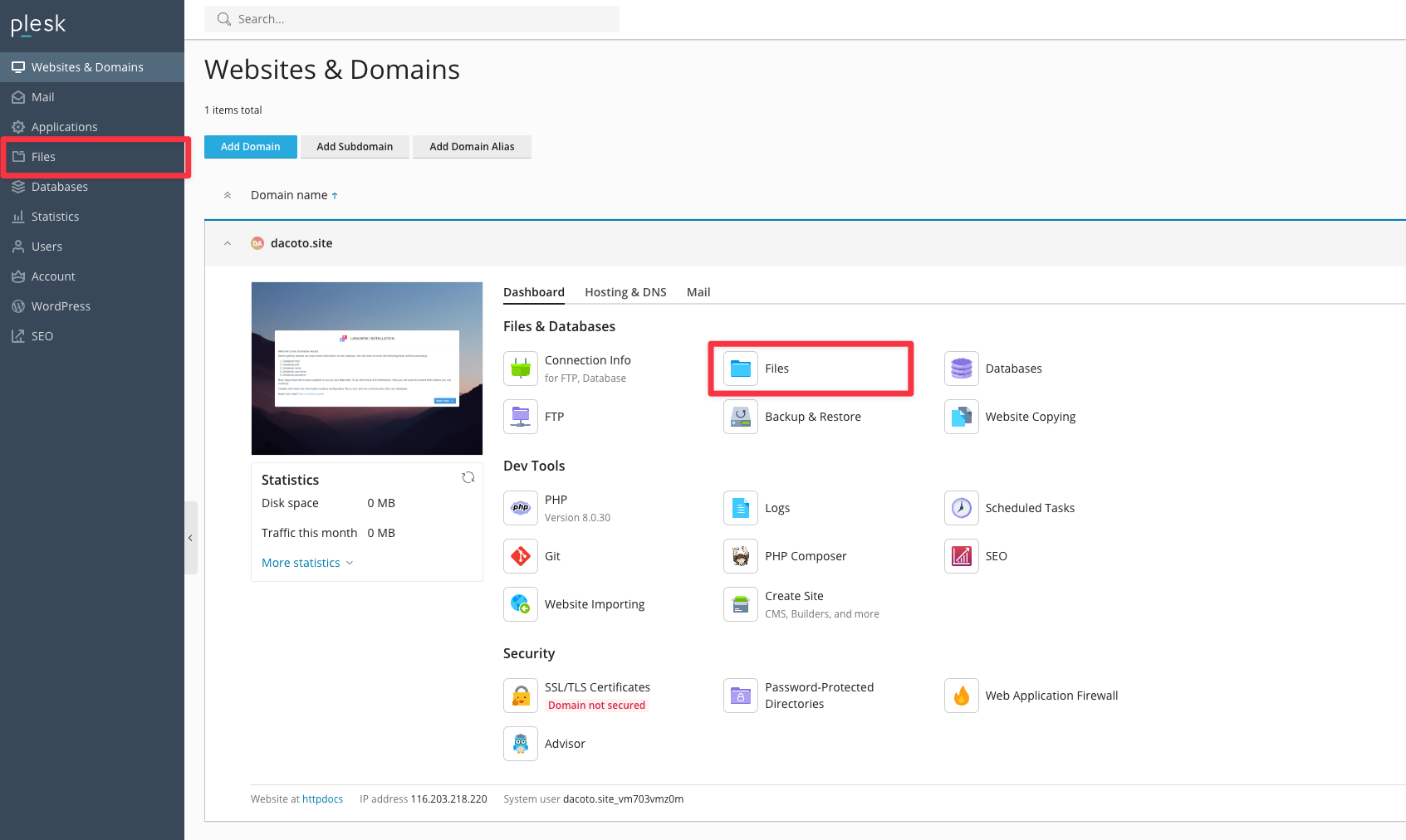The image size is (1406, 840).
Task: Click the SSL/TLS Certificates padlock icon
Action: point(521,696)
